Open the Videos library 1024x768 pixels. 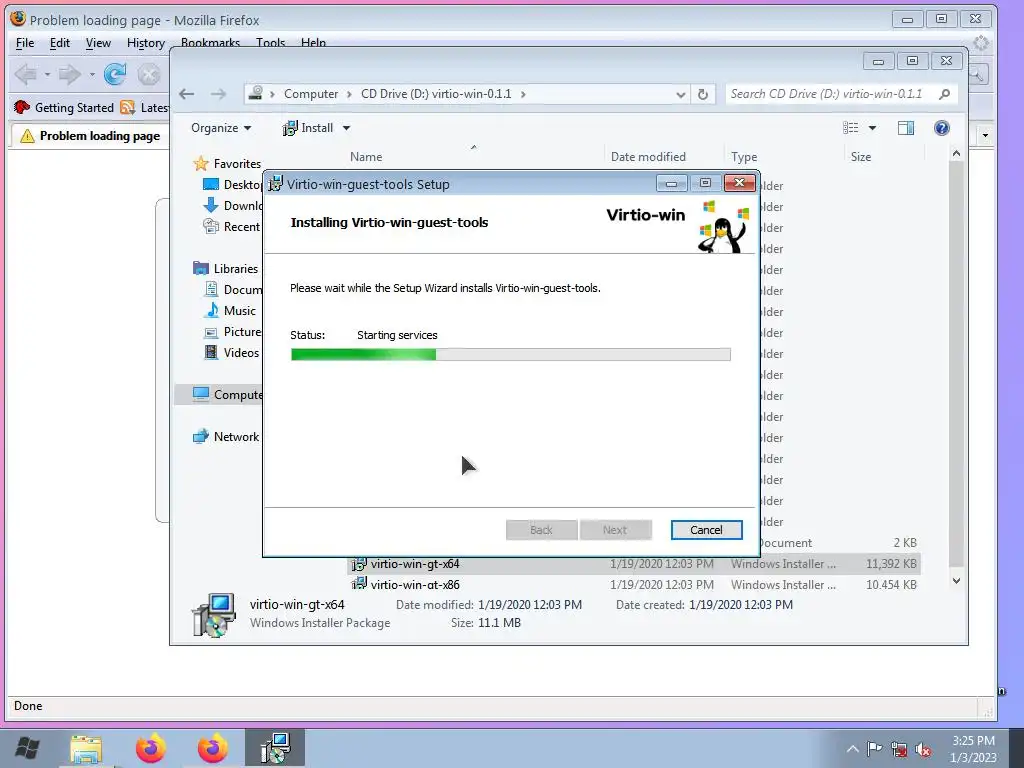pyautogui.click(x=232, y=353)
